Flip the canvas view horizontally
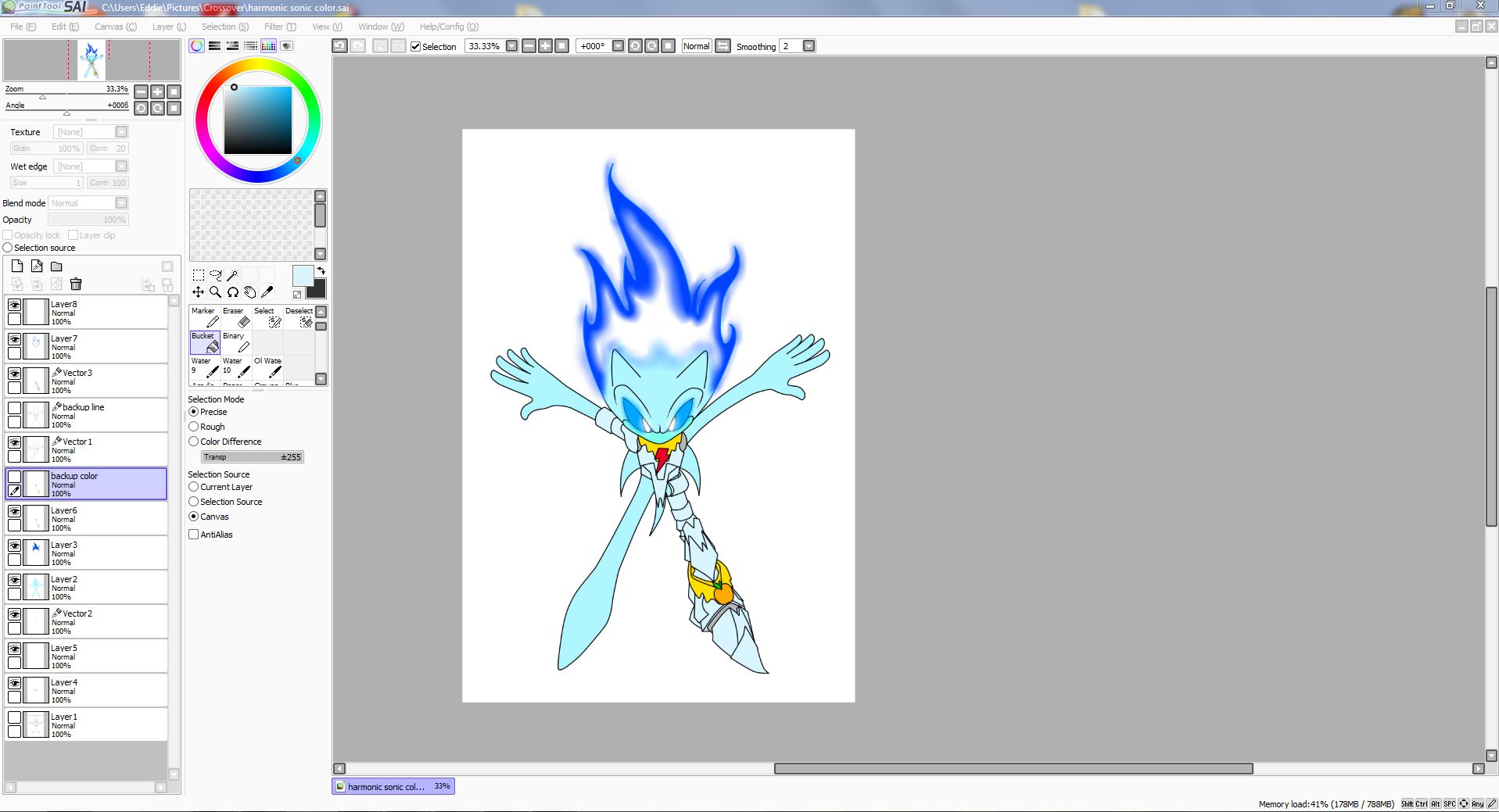 point(723,46)
